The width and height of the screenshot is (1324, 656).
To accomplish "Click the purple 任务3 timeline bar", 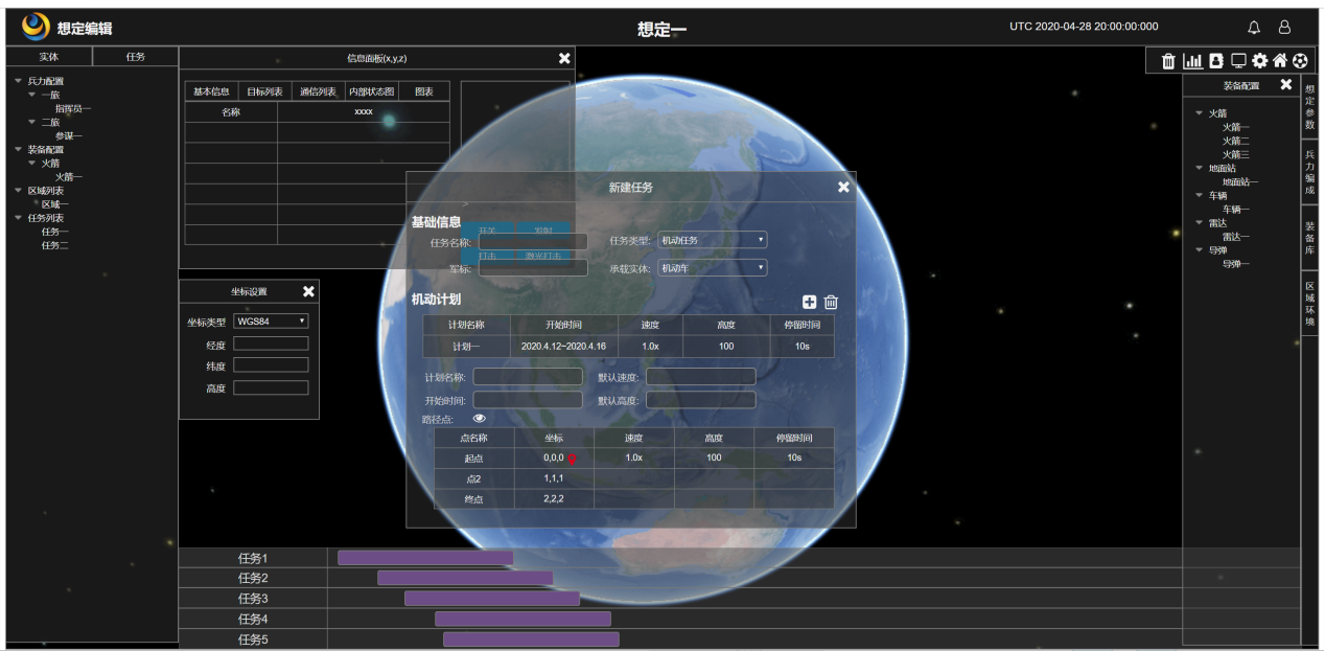I will [492, 598].
